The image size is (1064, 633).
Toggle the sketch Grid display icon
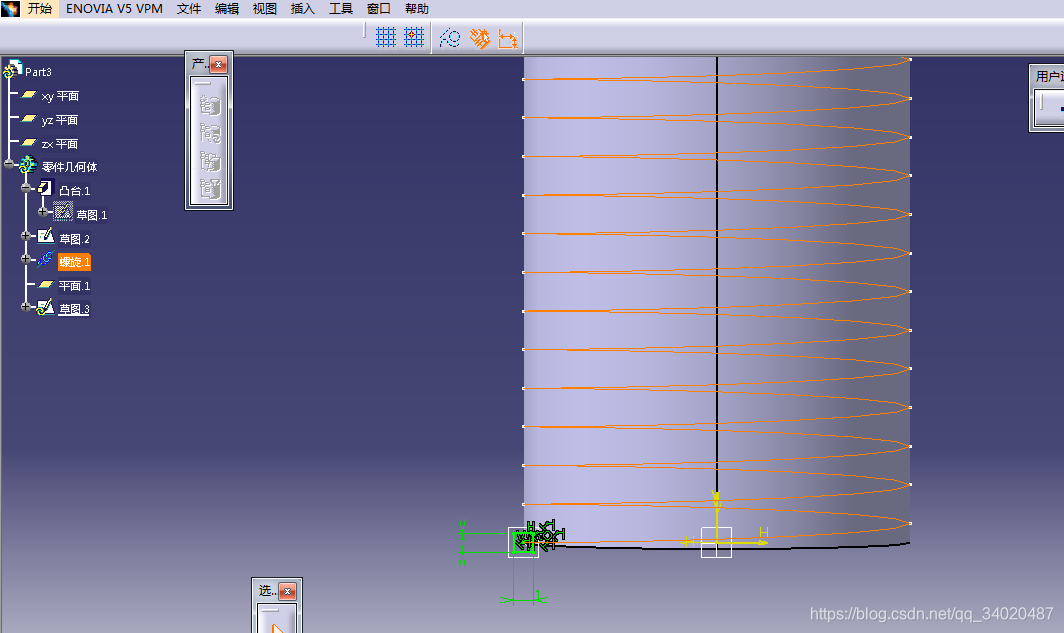[x=386, y=38]
